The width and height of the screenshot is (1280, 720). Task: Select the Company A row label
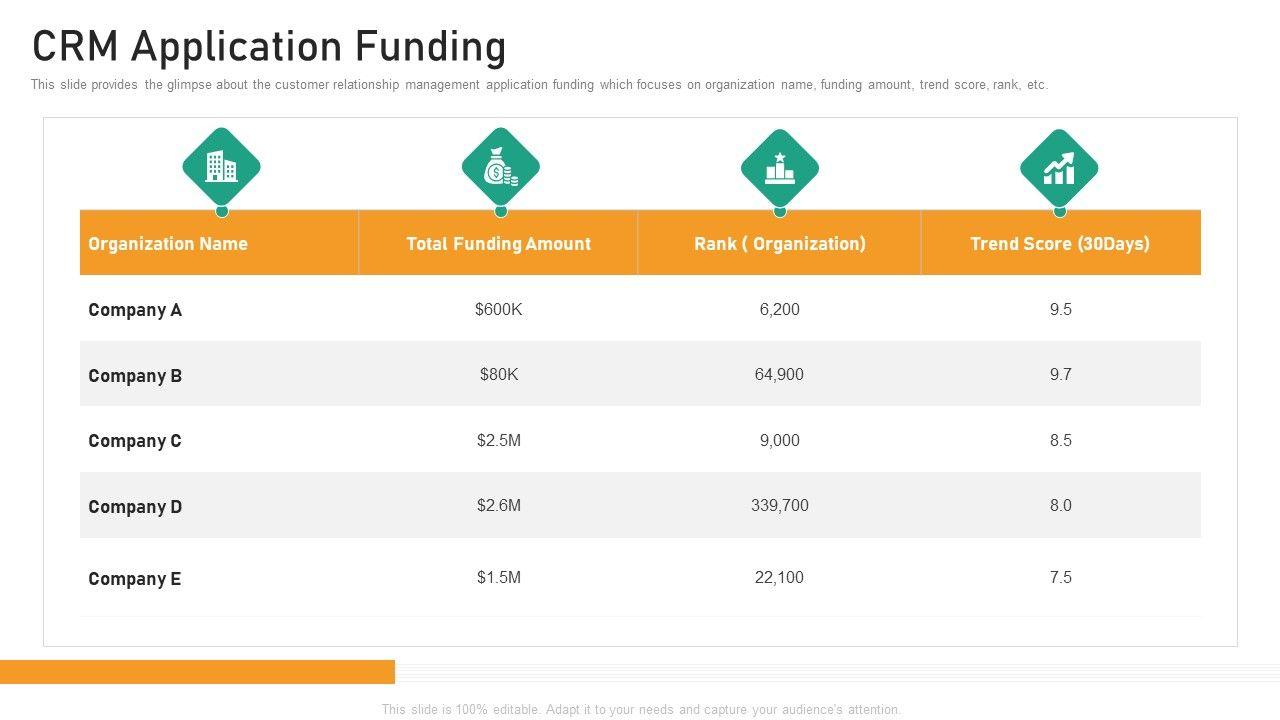tap(135, 310)
